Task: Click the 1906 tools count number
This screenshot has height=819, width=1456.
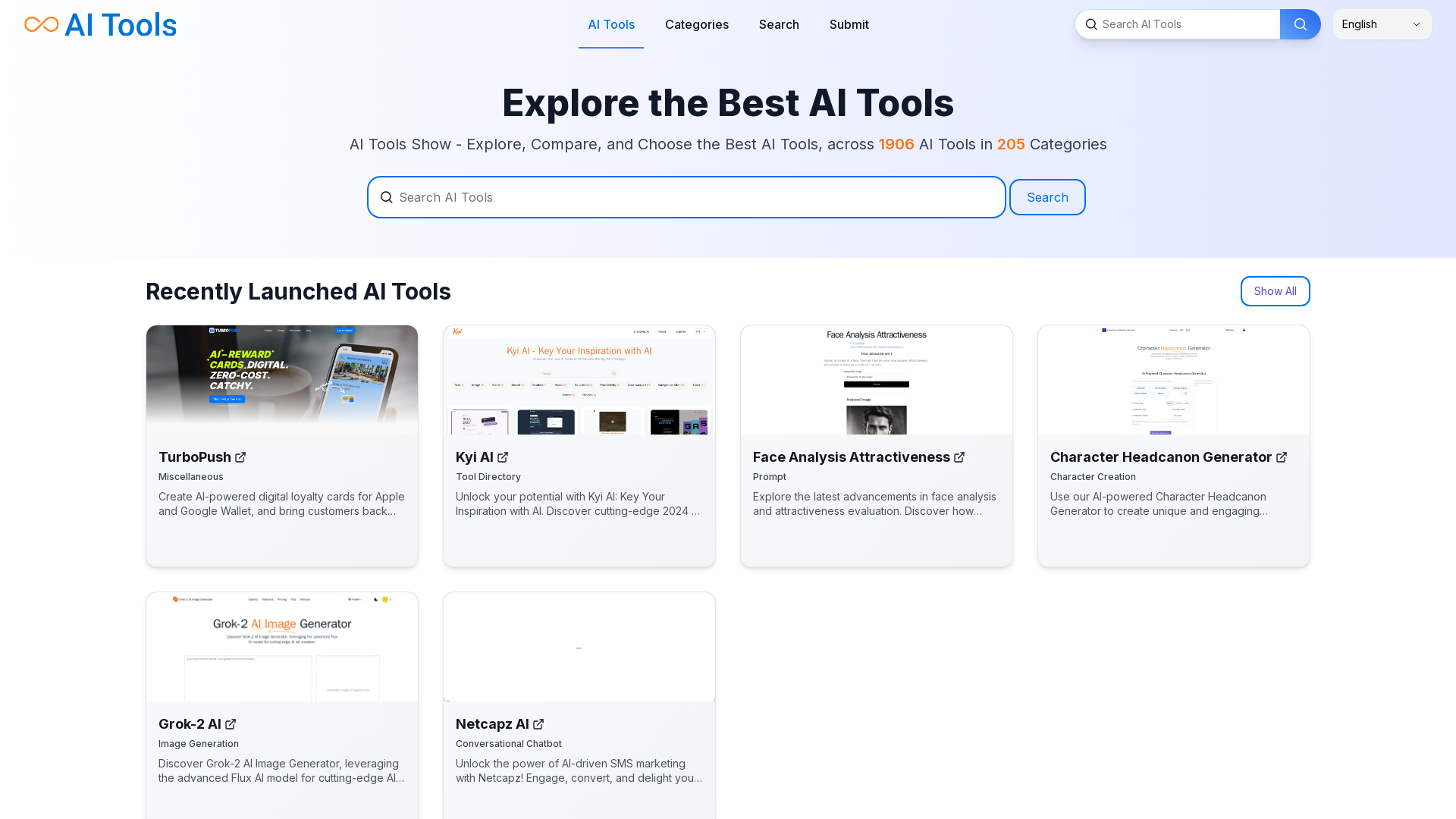Action: pyautogui.click(x=896, y=144)
